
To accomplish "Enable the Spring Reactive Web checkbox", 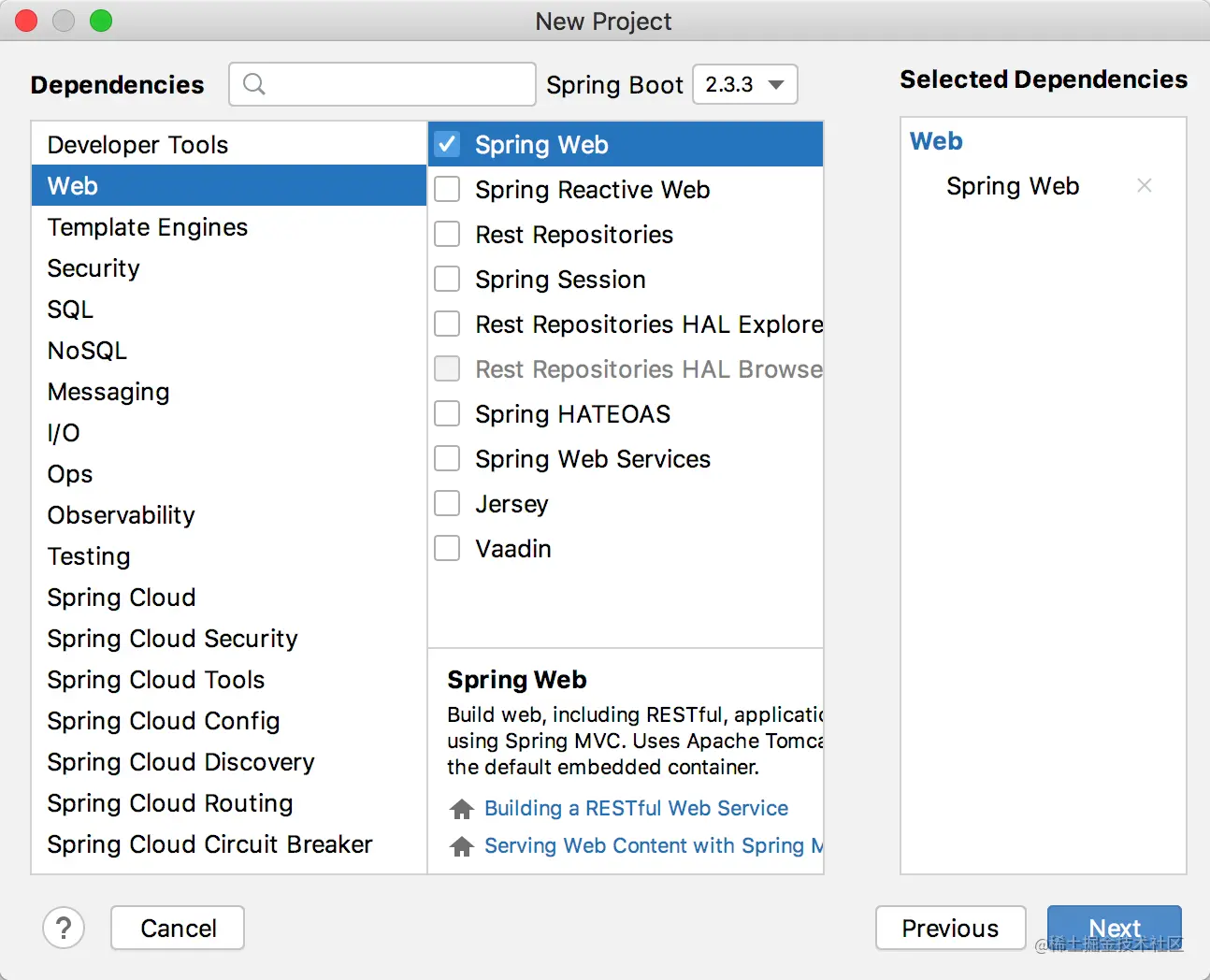I will point(448,190).
